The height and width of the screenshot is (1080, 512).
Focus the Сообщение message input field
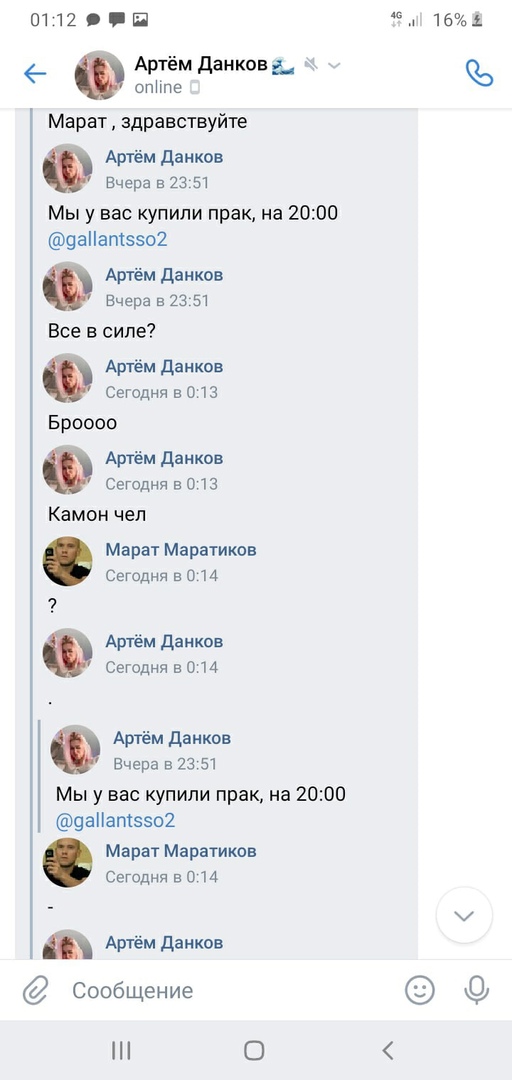[x=227, y=991]
